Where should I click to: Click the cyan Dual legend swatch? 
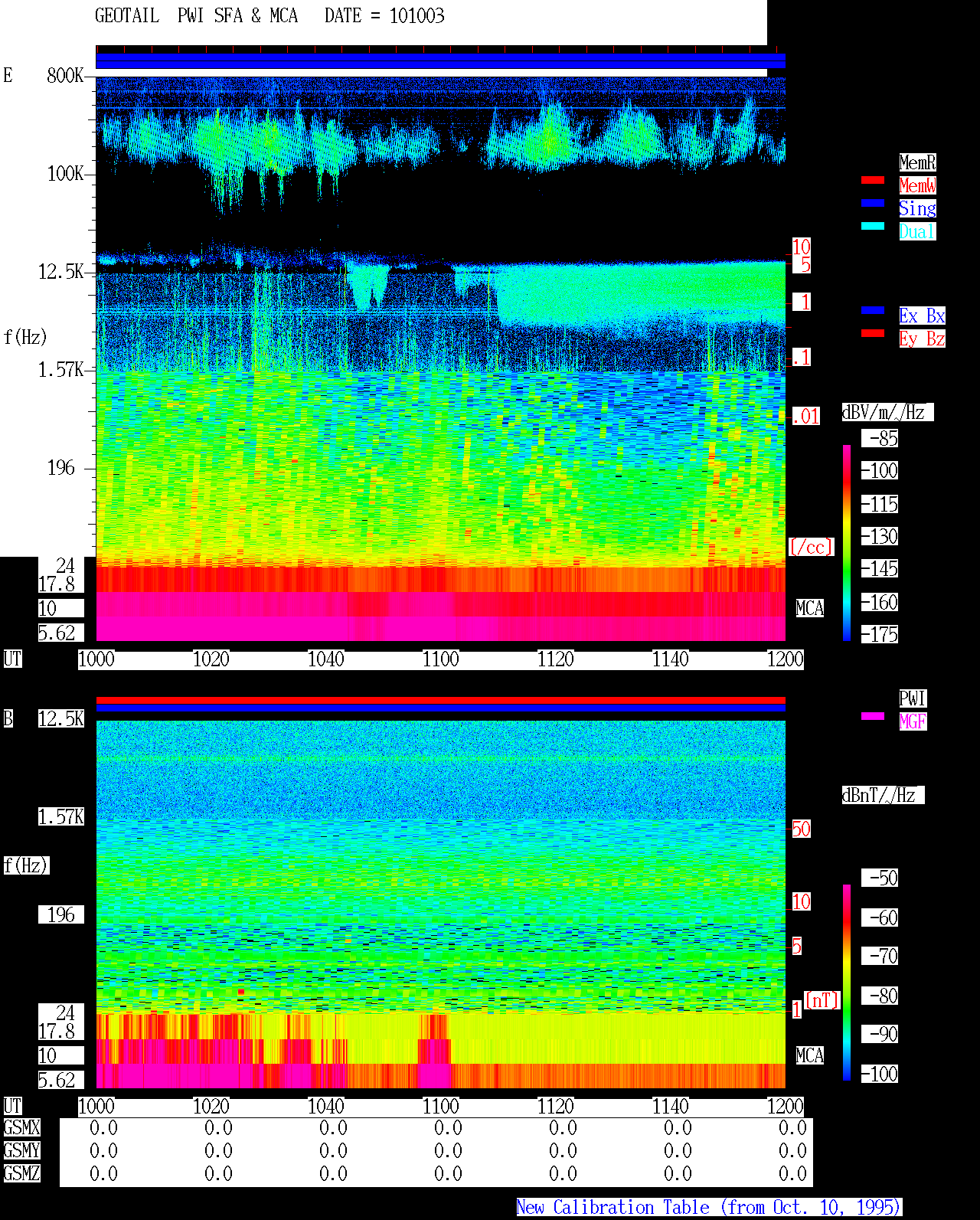coord(873,226)
